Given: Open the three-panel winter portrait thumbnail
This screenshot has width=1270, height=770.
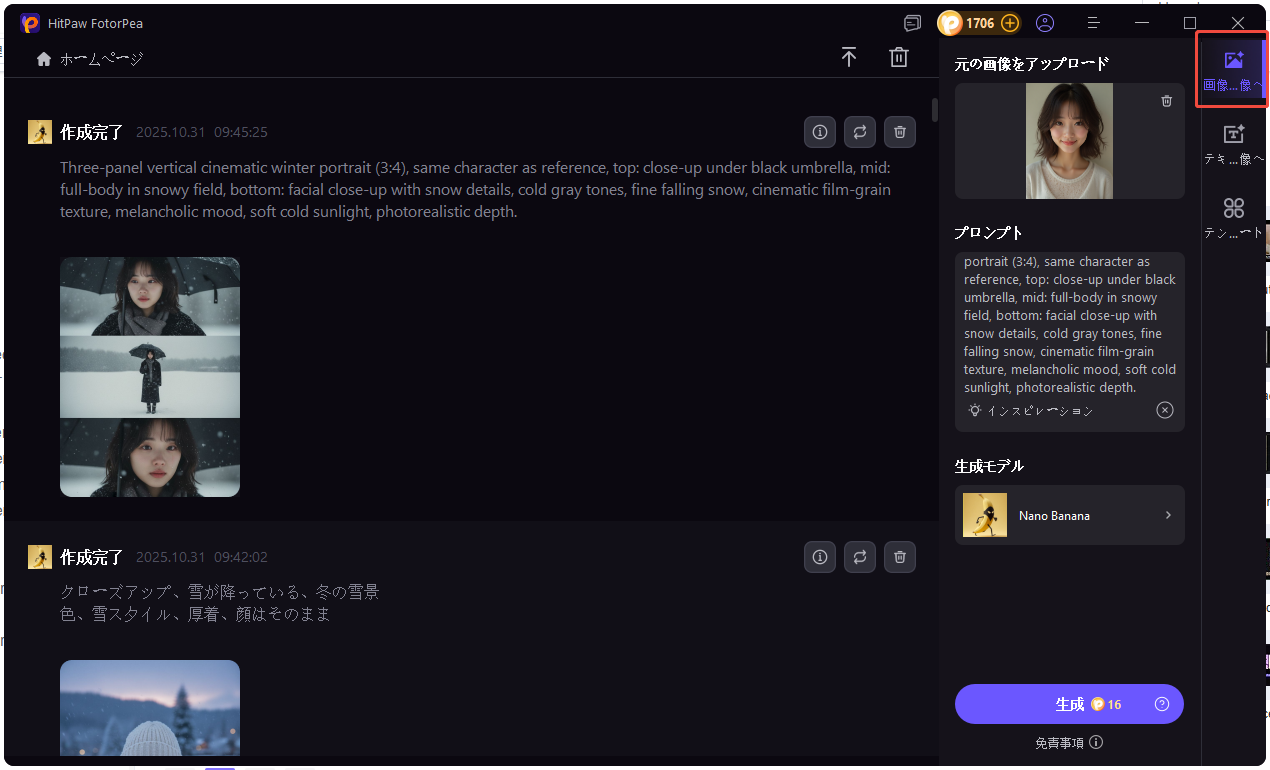Looking at the screenshot, I should point(150,377).
